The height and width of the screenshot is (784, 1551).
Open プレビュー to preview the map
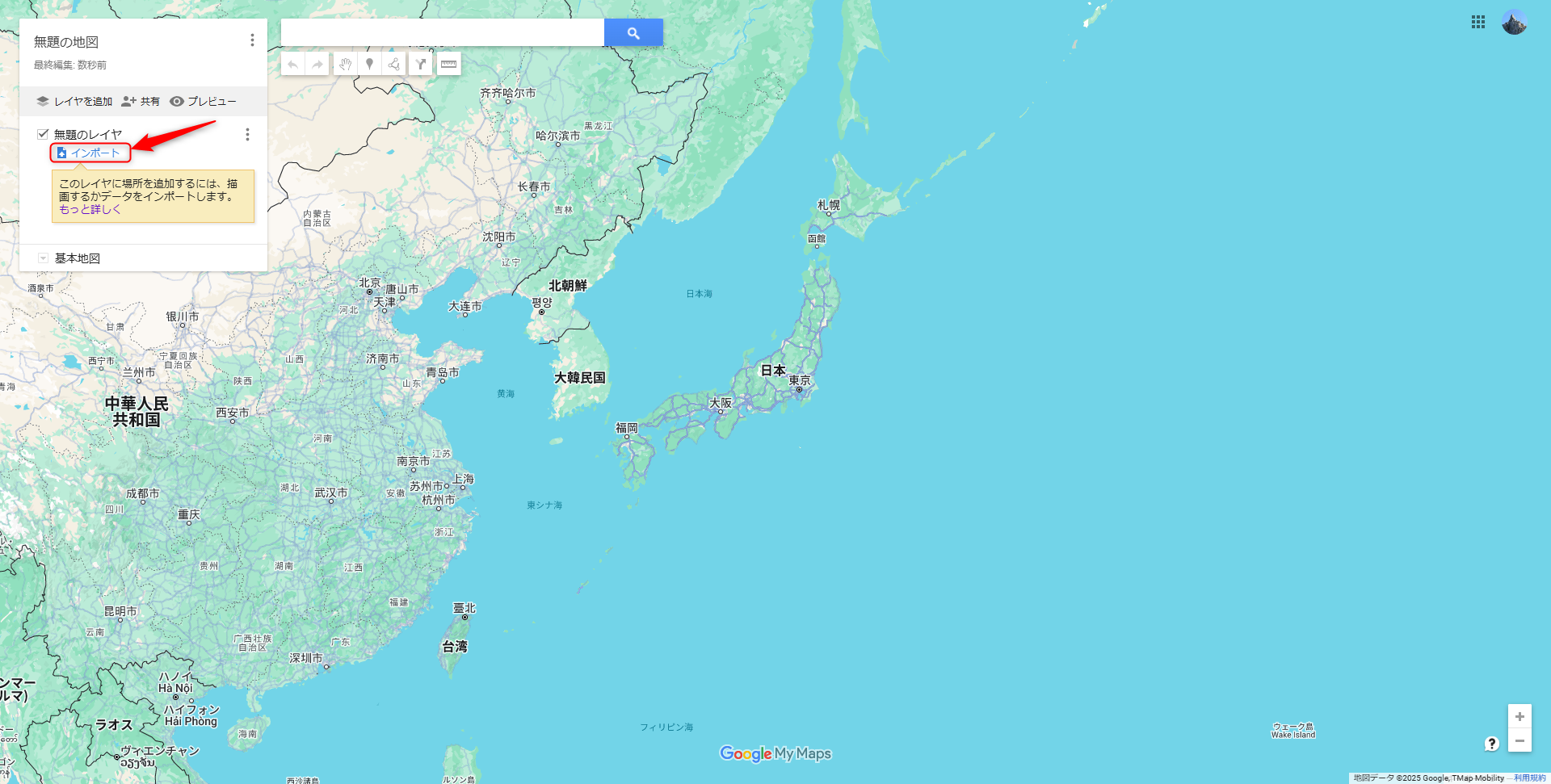(203, 102)
